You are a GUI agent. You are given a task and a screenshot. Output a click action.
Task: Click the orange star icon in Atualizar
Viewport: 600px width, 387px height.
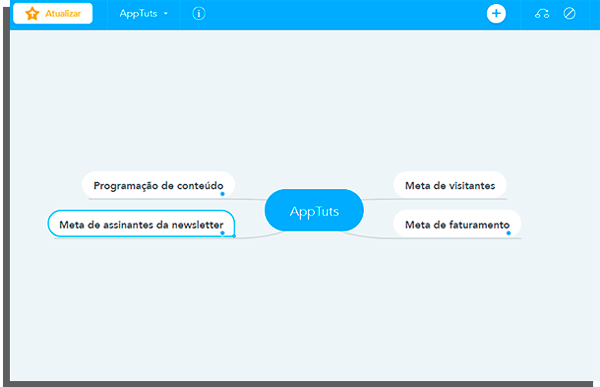tap(32, 13)
